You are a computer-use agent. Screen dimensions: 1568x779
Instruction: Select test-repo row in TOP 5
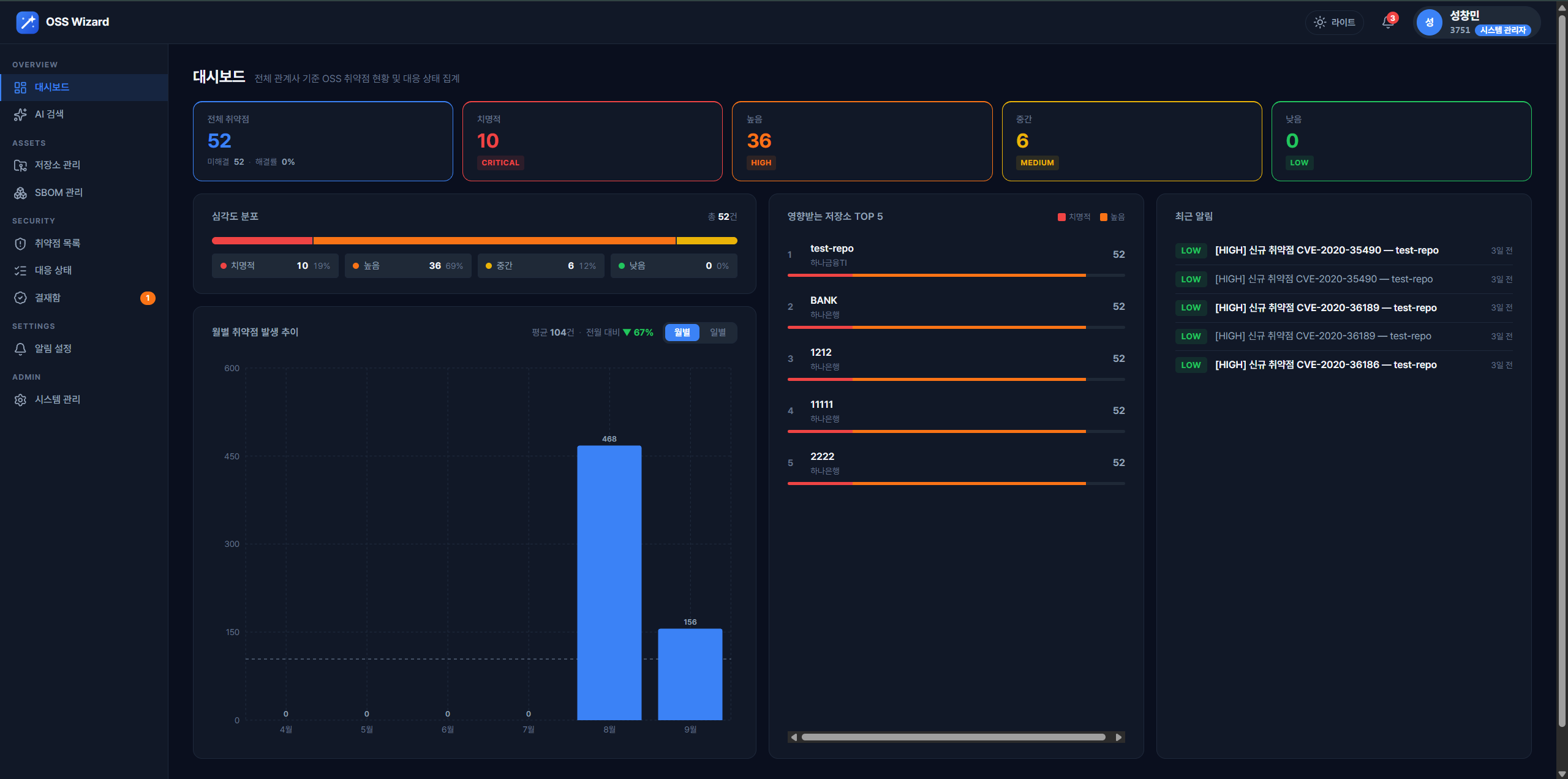click(956, 258)
